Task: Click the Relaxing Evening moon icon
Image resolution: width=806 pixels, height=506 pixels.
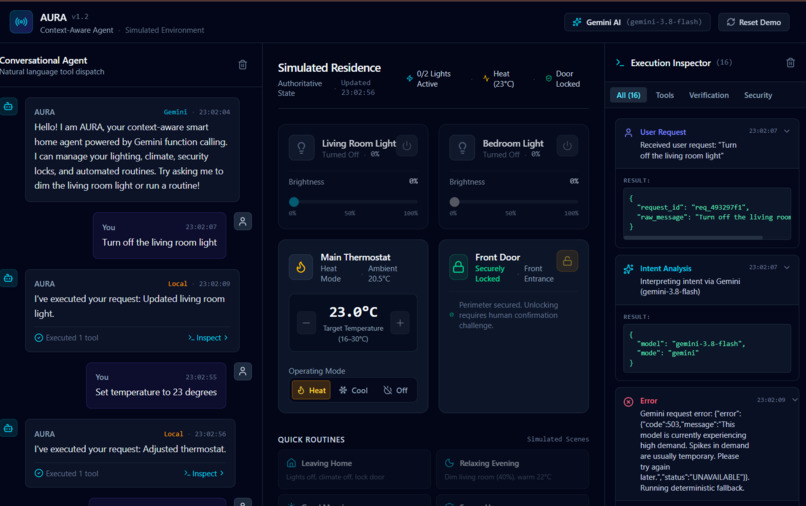Action: [x=449, y=463]
